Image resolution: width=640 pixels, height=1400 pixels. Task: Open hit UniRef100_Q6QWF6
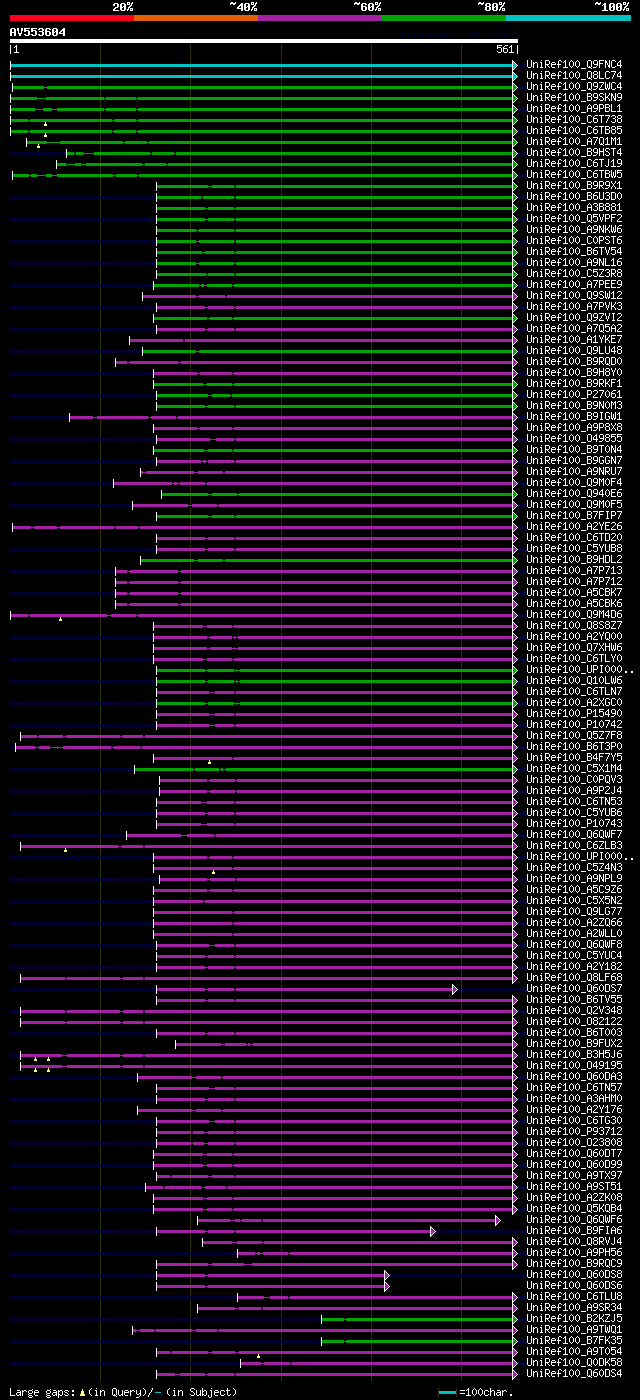pos(574,1220)
